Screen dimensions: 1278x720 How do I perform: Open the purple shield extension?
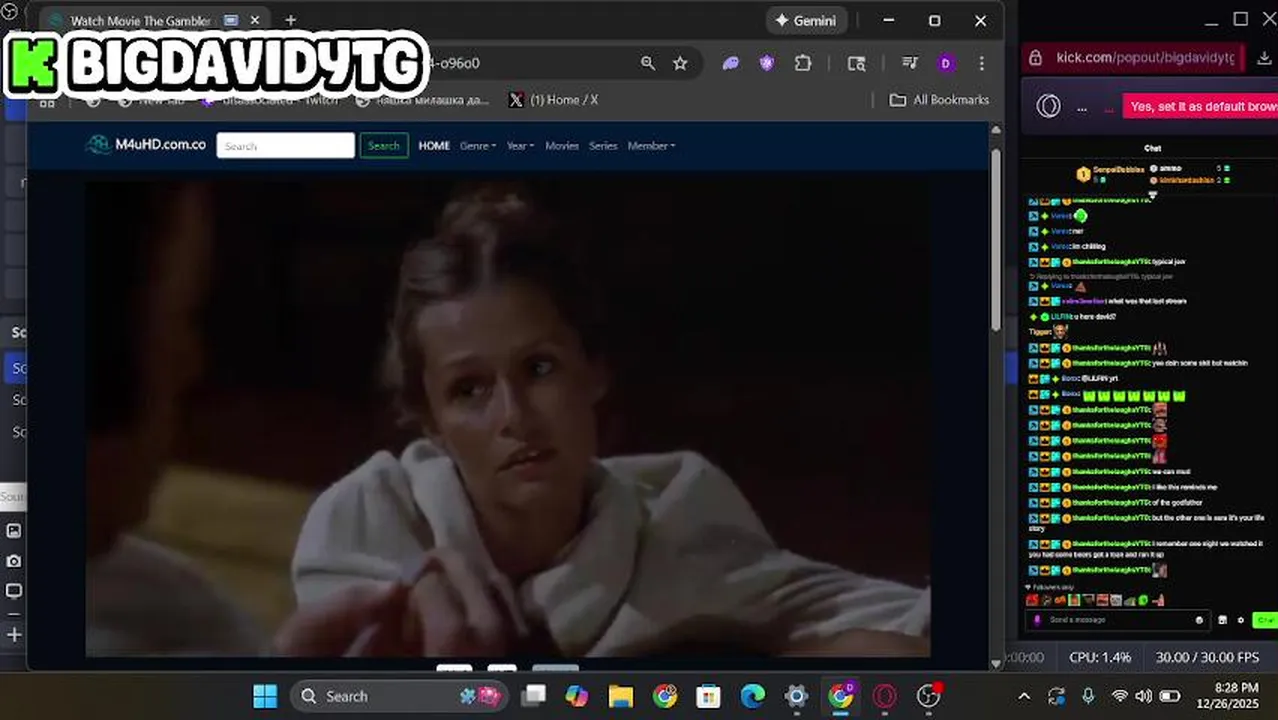click(x=767, y=63)
